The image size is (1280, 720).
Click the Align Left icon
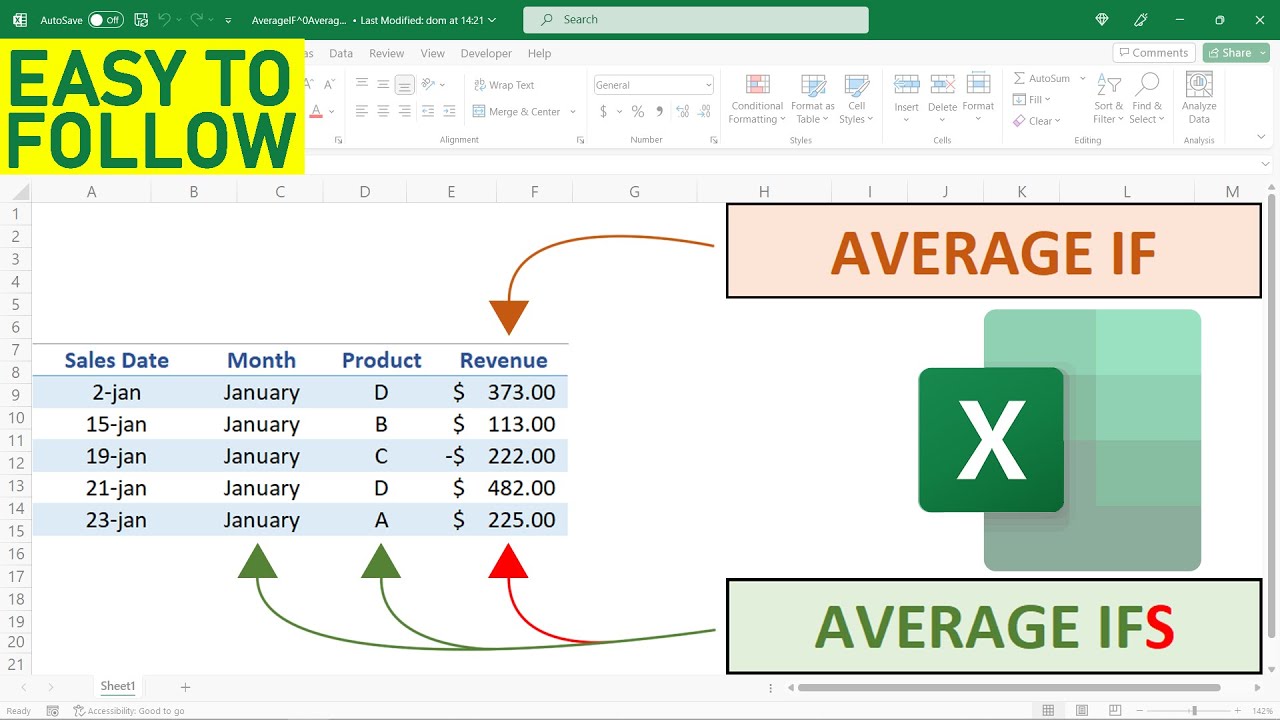362,112
